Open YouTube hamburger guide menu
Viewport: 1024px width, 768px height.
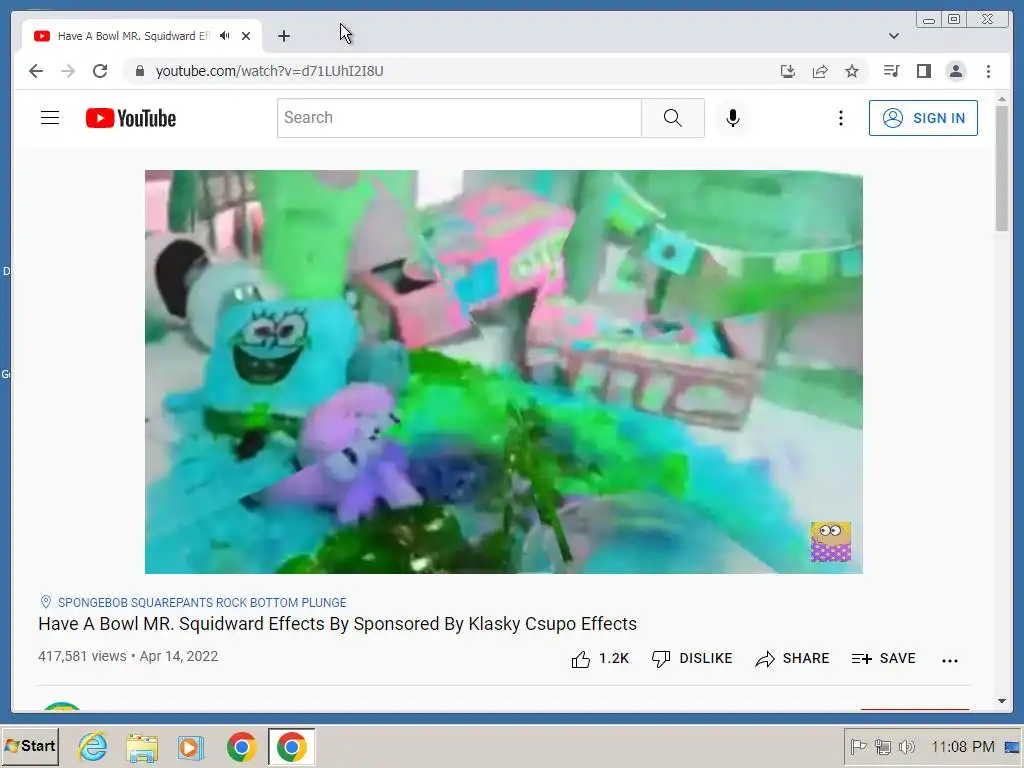point(50,118)
